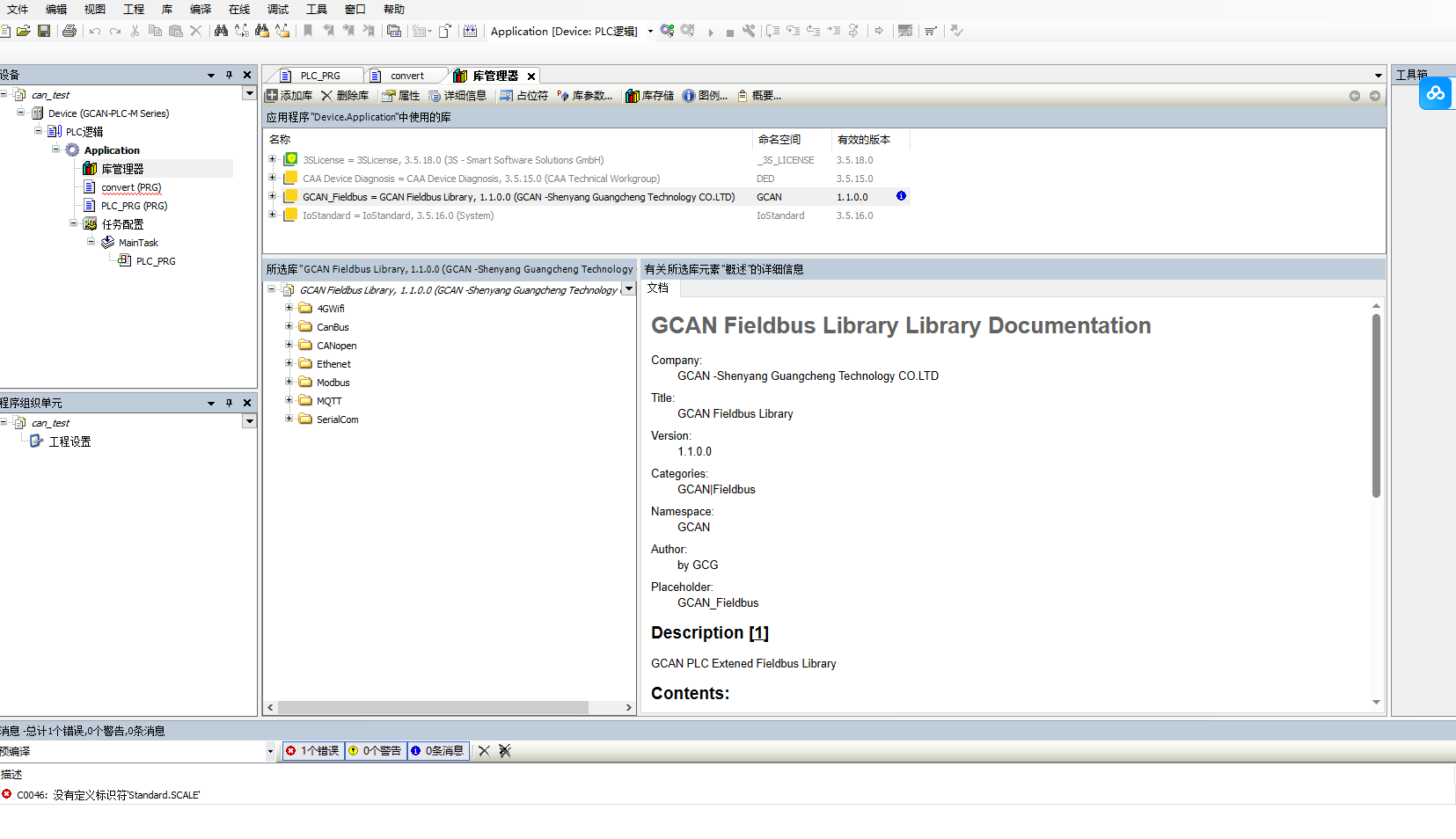
Task: Click the Save project icon in toolbar
Action: [44, 31]
